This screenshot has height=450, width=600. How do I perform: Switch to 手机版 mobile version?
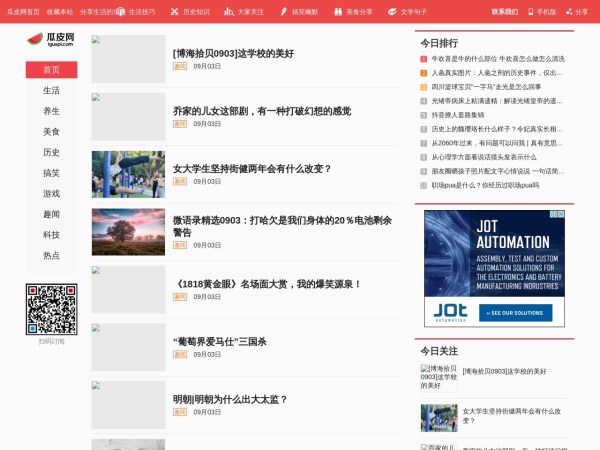[x=541, y=11]
